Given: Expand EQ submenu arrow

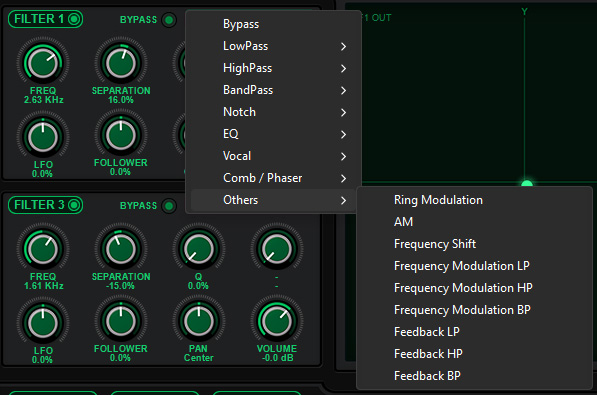Looking at the screenshot, I should [x=343, y=134].
